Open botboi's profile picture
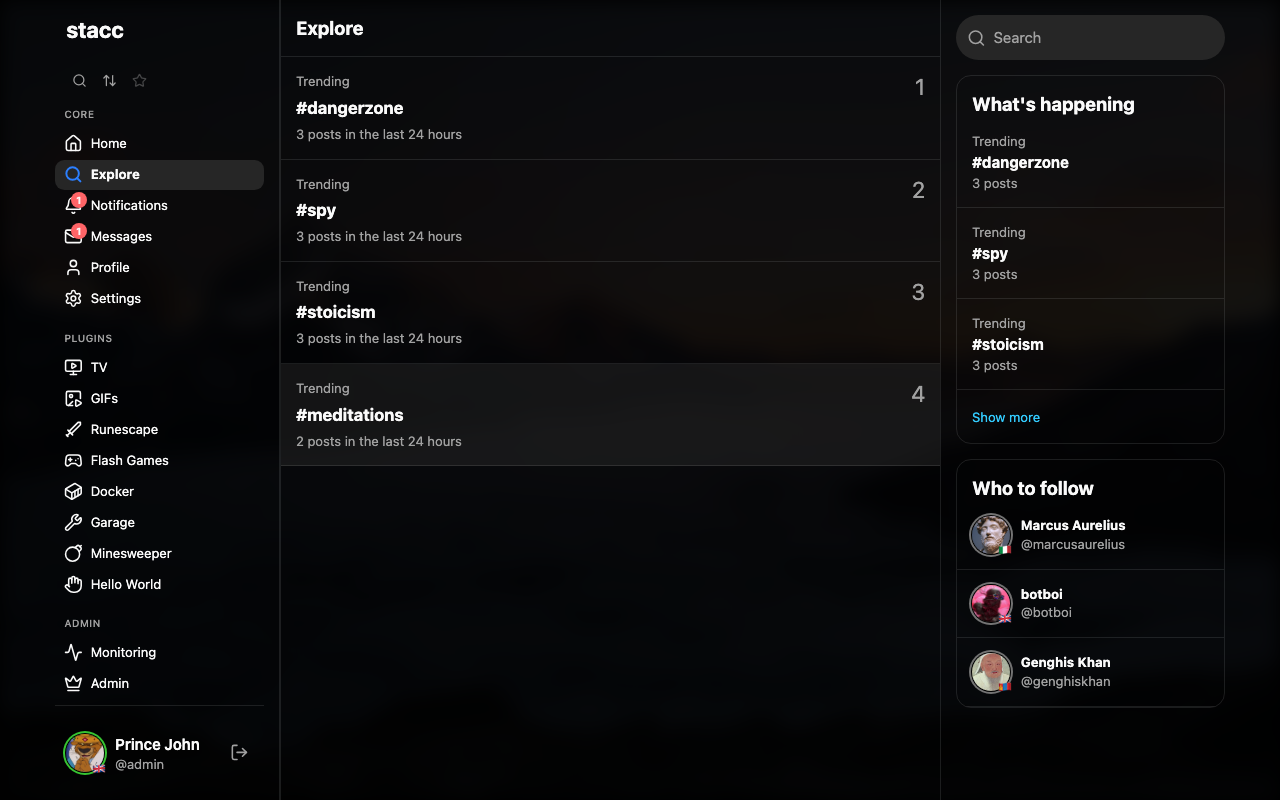1280x800 pixels. point(991,603)
